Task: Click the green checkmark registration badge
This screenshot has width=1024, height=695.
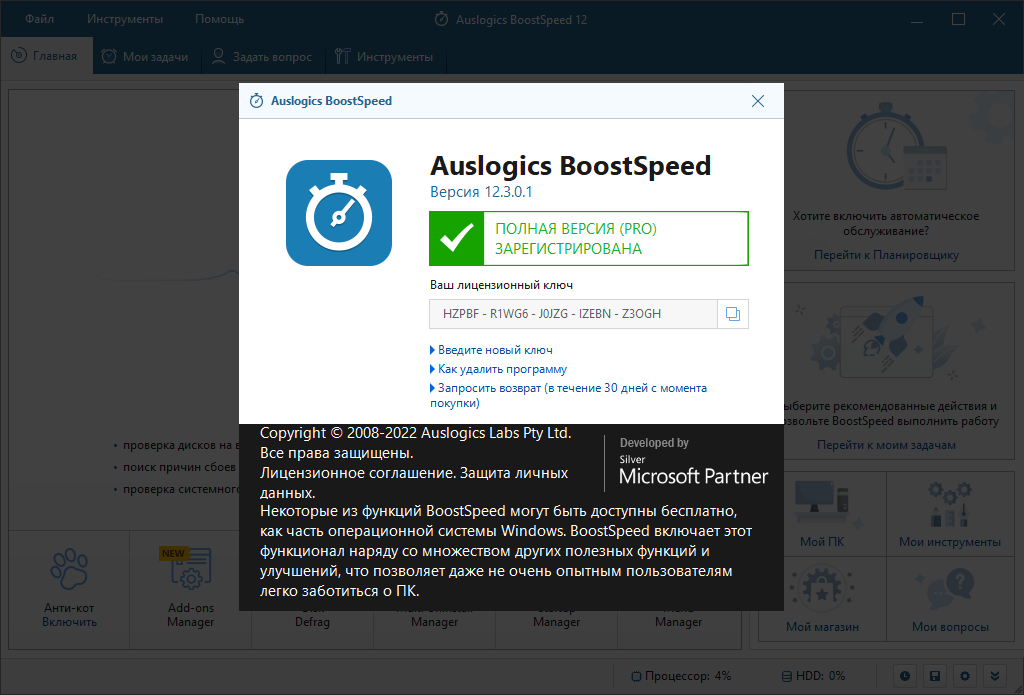Action: (456, 238)
